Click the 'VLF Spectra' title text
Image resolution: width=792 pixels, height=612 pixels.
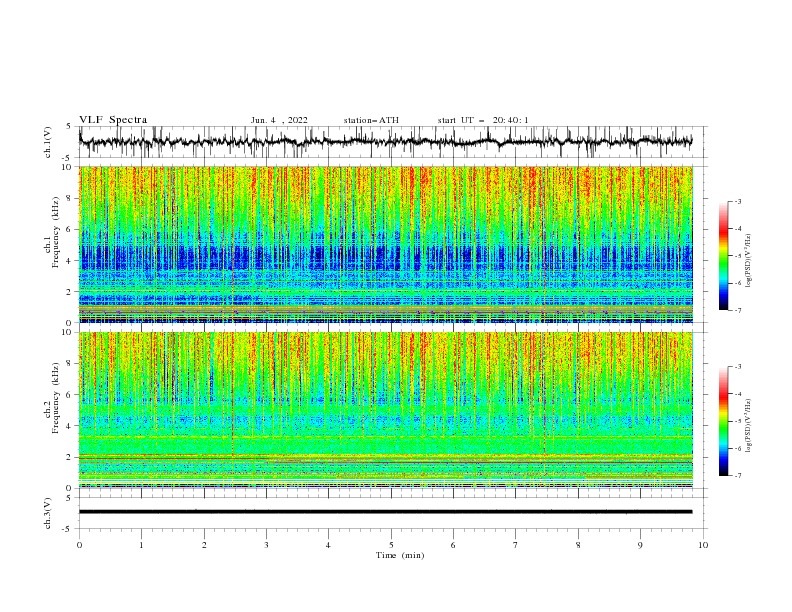[x=113, y=120]
